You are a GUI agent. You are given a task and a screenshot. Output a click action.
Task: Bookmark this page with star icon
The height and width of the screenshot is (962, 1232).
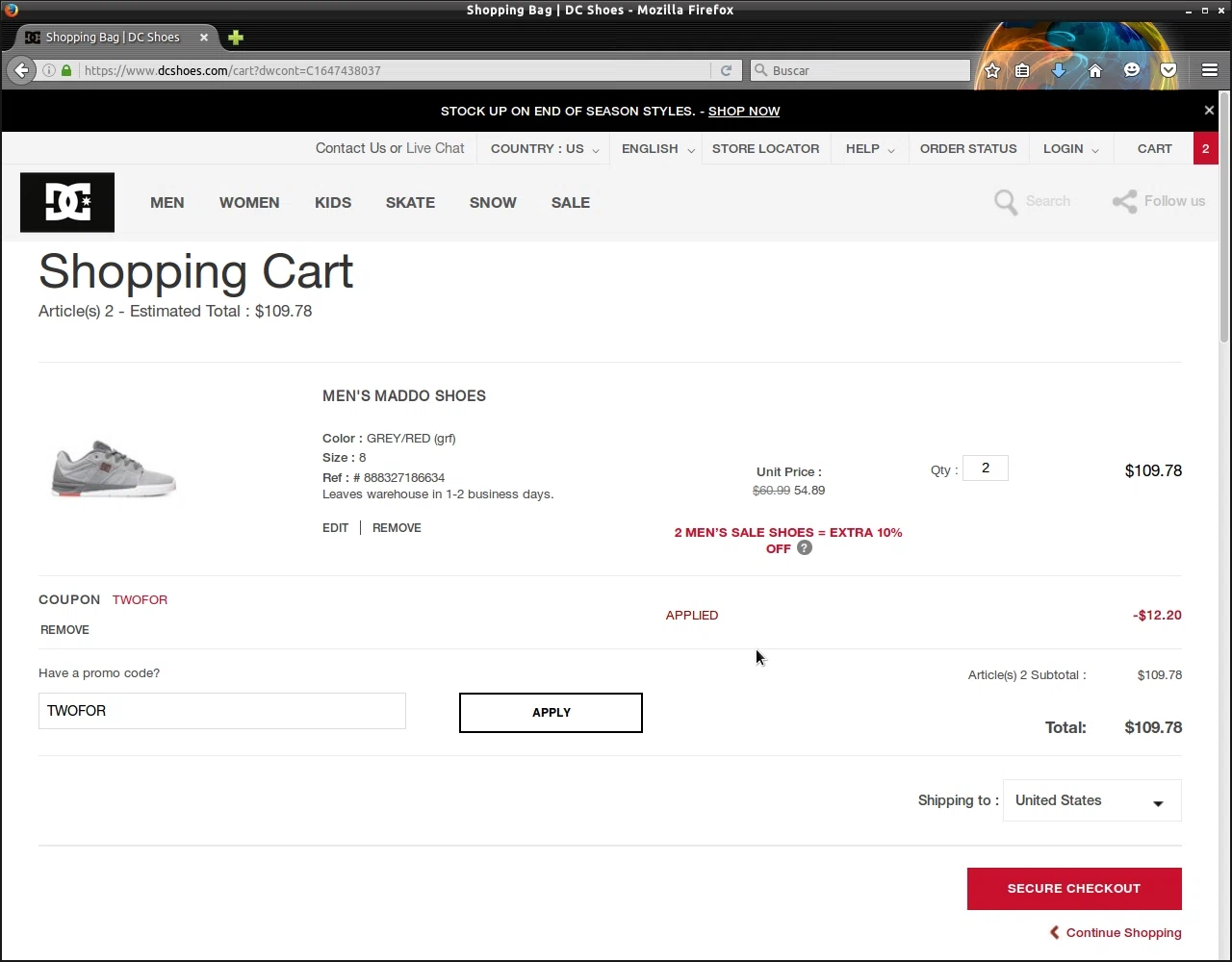click(992, 70)
